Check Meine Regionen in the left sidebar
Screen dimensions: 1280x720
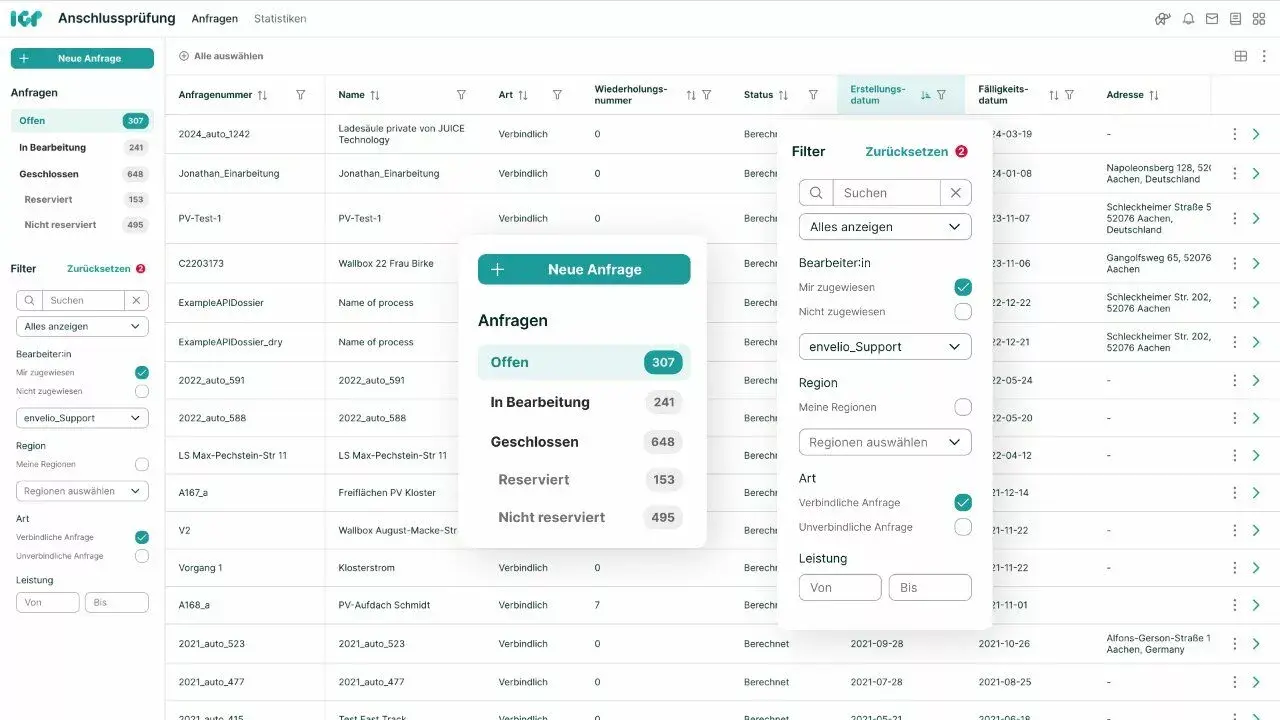142,464
